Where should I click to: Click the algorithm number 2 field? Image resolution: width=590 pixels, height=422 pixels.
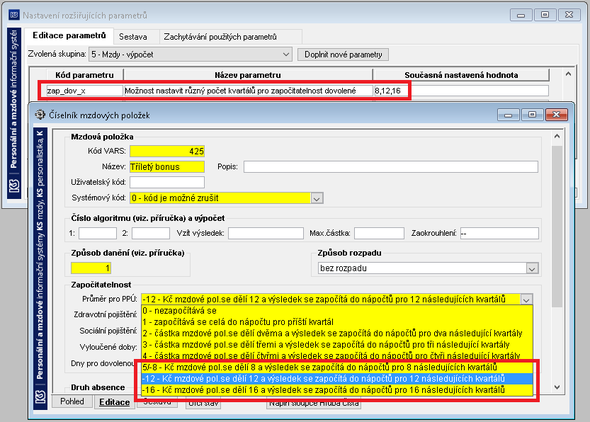[151, 233]
